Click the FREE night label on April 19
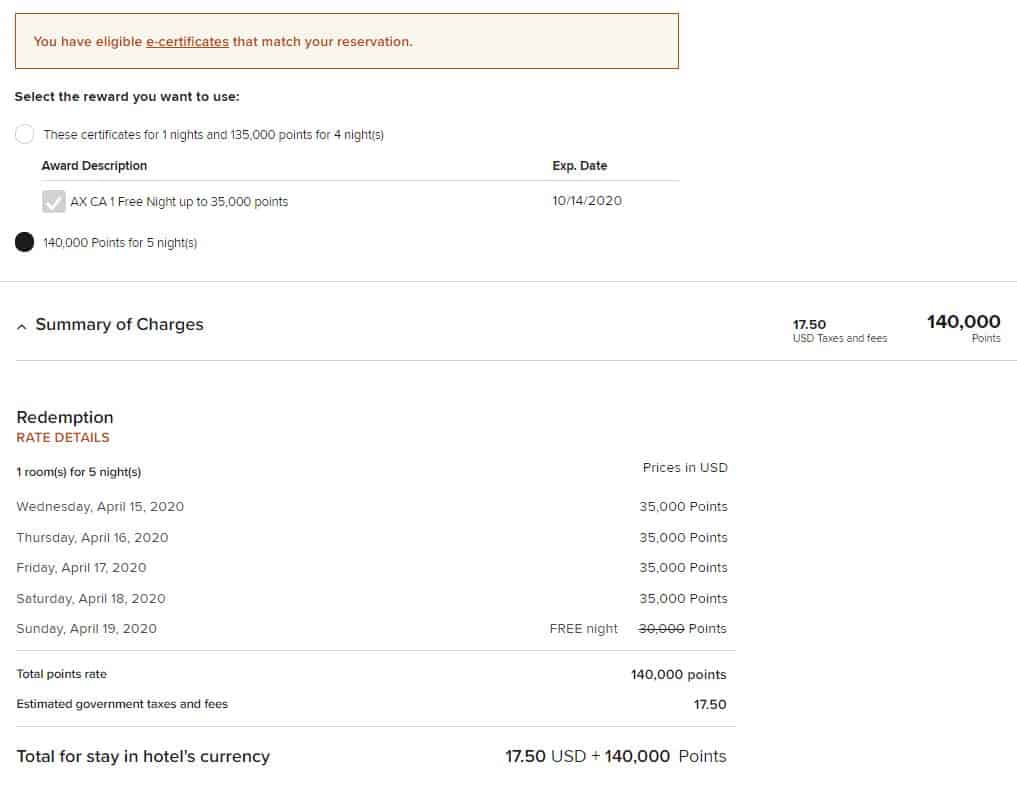The image size is (1017, 785). [583, 628]
